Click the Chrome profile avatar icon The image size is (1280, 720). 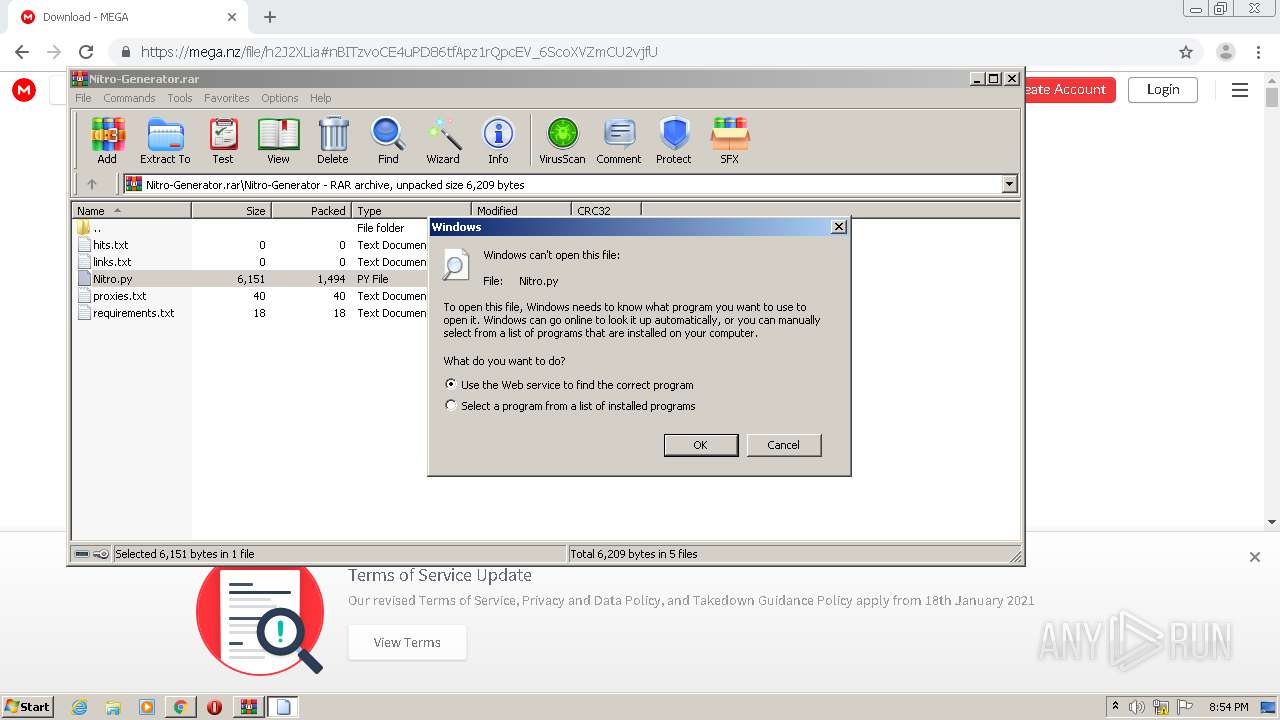(1226, 52)
